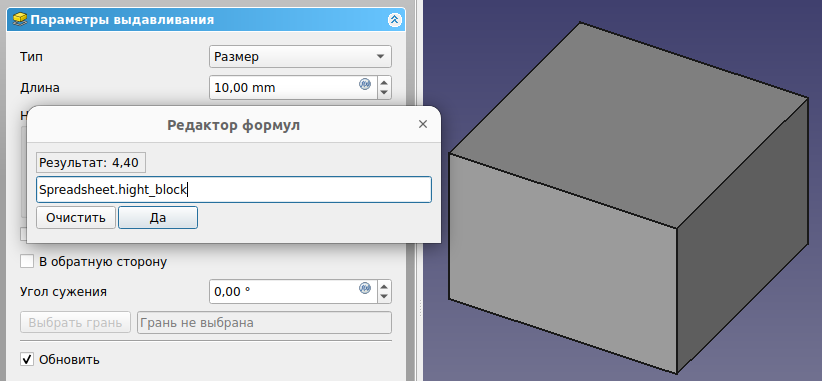The image size is (822, 381).
Task: Confirm the formula with Да
Action: click(158, 217)
